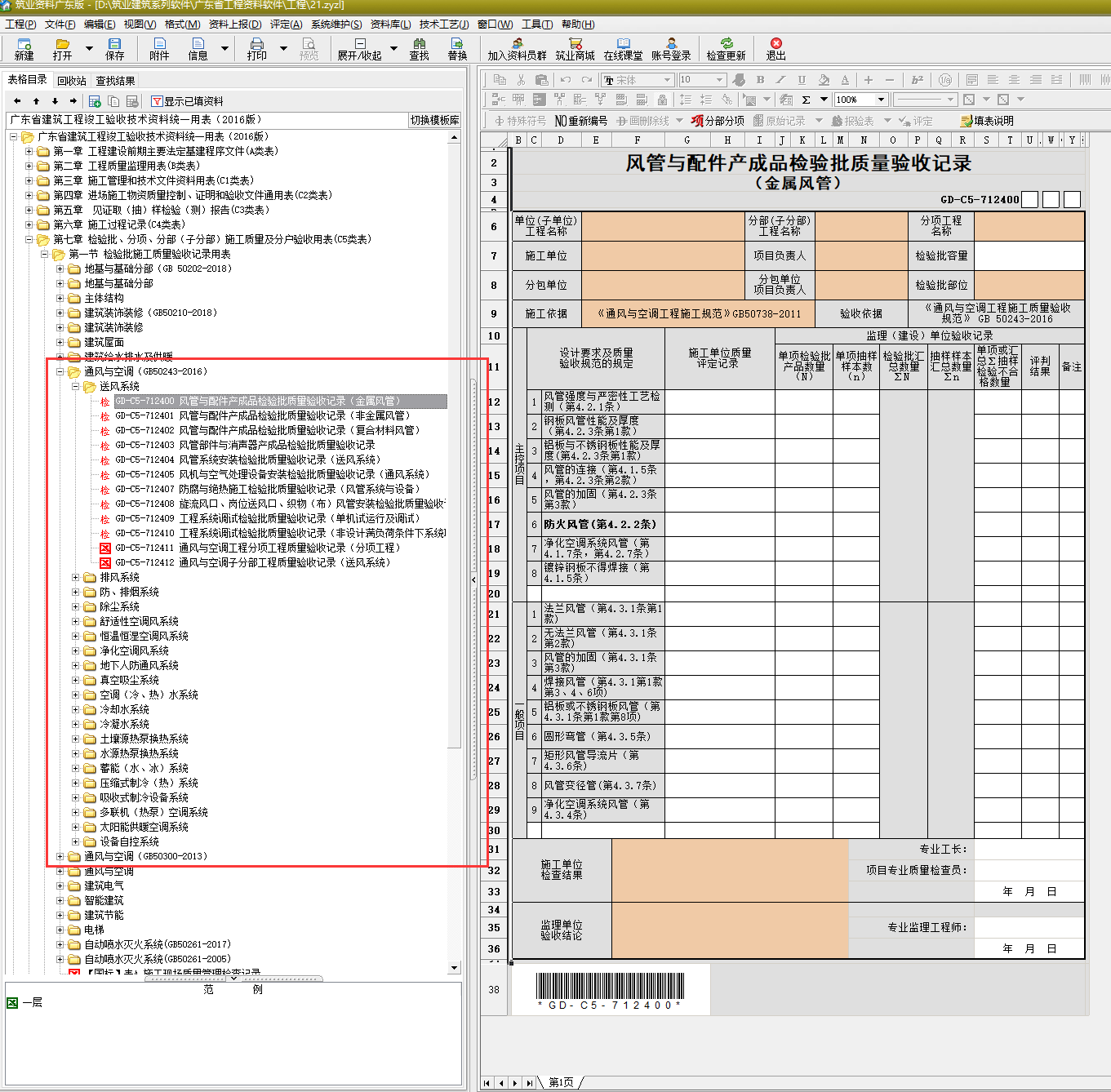Select the 第1页 sheet tab
Screen dimensions: 1111x1092
click(561, 1083)
